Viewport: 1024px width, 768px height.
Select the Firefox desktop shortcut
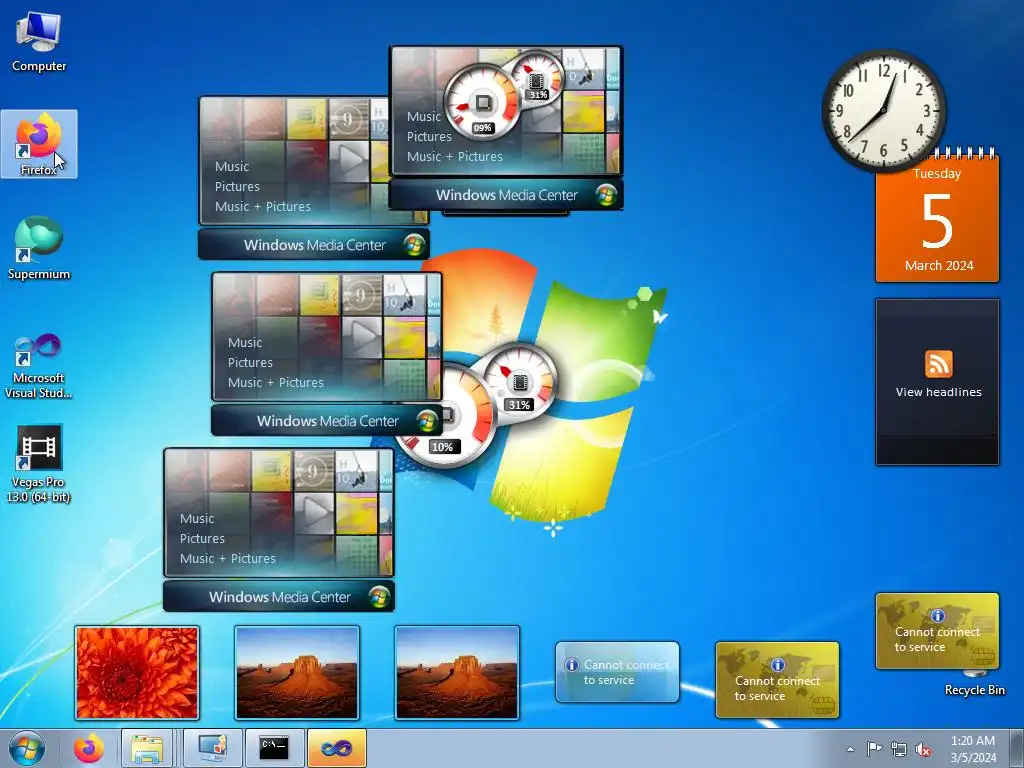[39, 144]
